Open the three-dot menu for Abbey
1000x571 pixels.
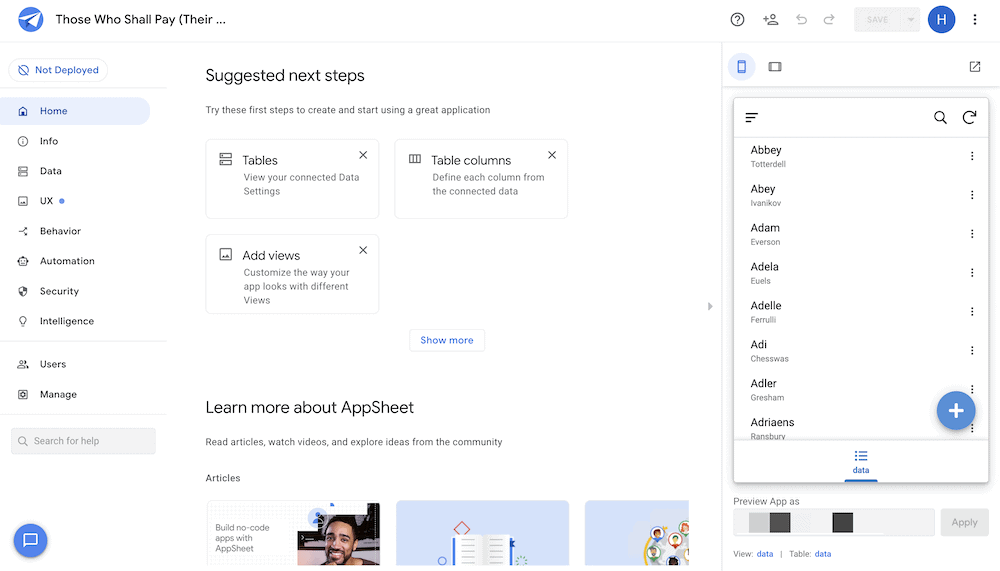[x=972, y=156]
